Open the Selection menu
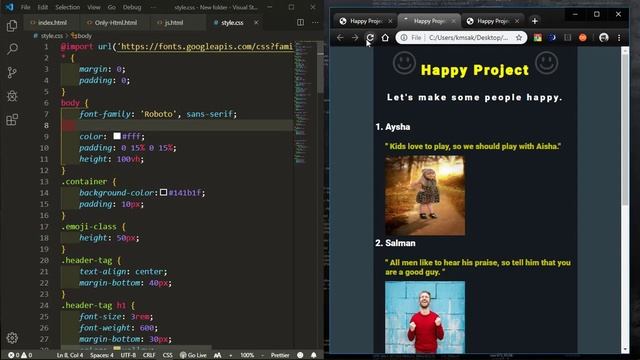640x360 pixels. pyautogui.click(x=67, y=7)
